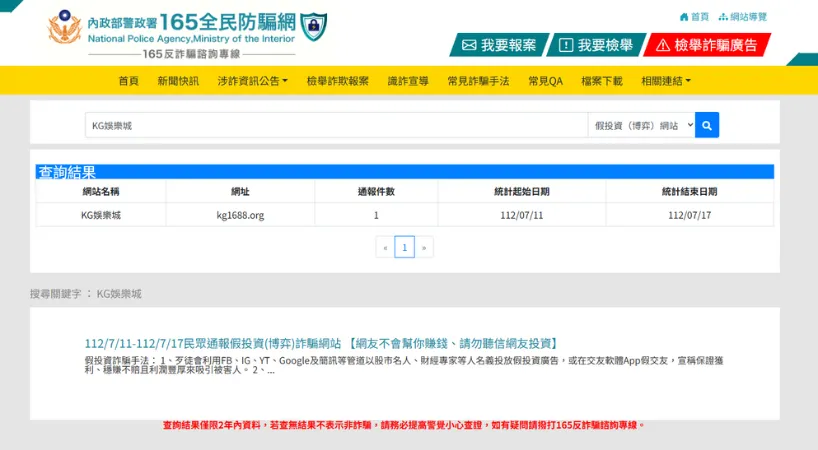Viewport: 818px width, 450px height.
Task: Open 常見QA menu item
Action: click(x=545, y=81)
